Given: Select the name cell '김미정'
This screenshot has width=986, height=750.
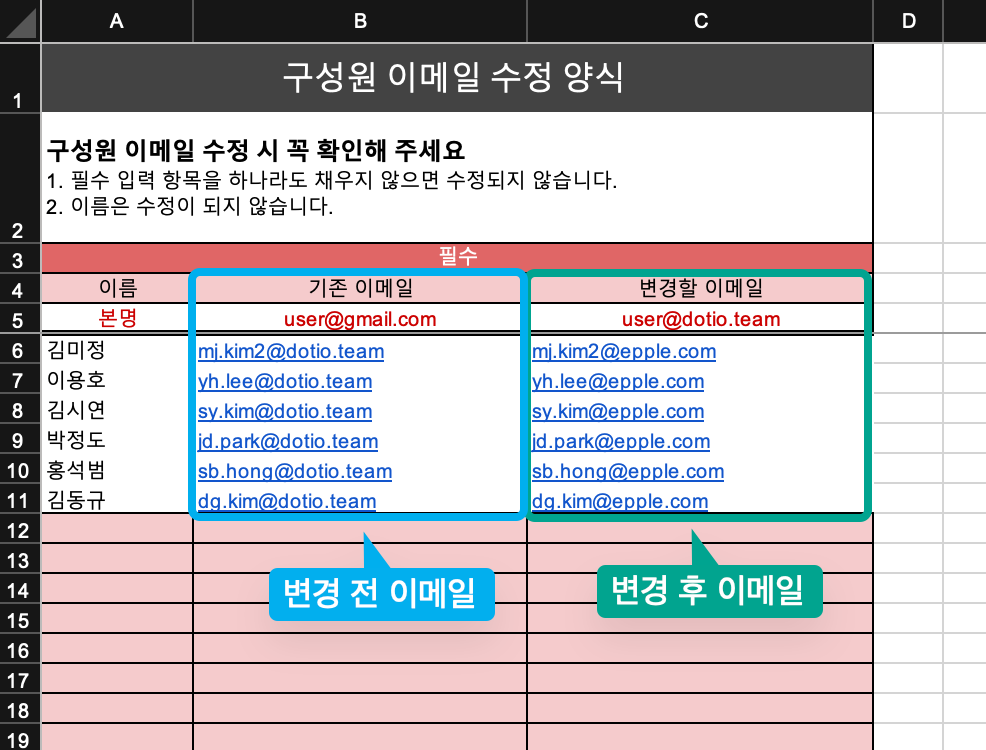Looking at the screenshot, I should (x=118, y=350).
